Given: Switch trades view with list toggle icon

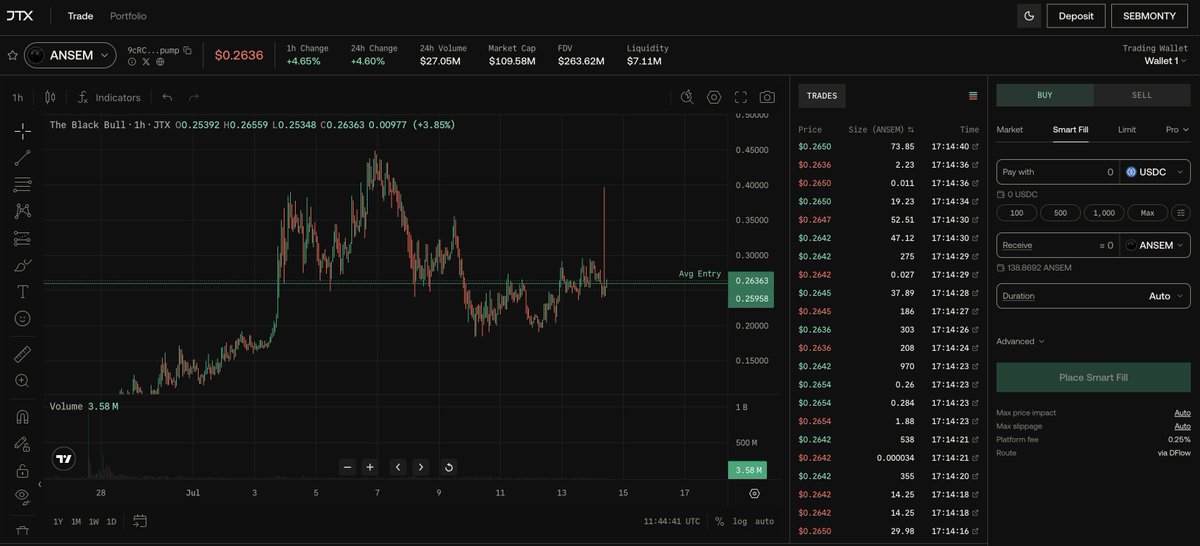Looking at the screenshot, I should click(973, 96).
